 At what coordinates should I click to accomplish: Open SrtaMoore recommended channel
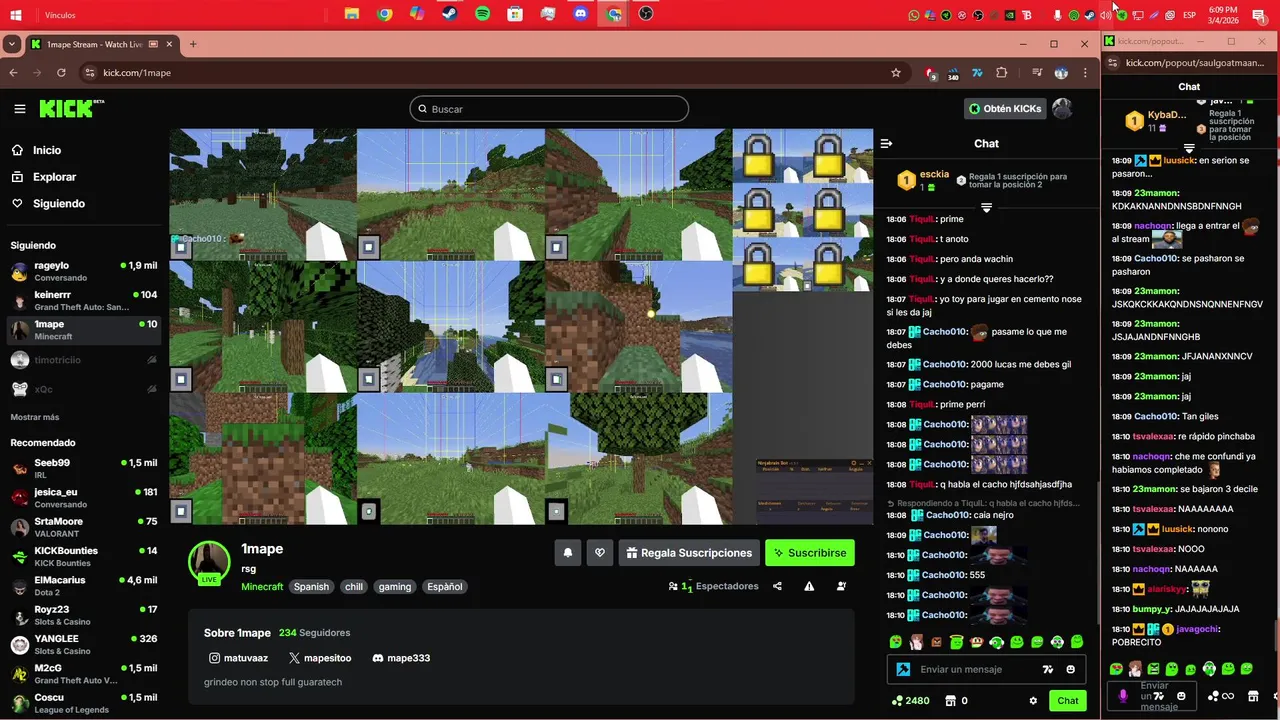click(x=84, y=527)
